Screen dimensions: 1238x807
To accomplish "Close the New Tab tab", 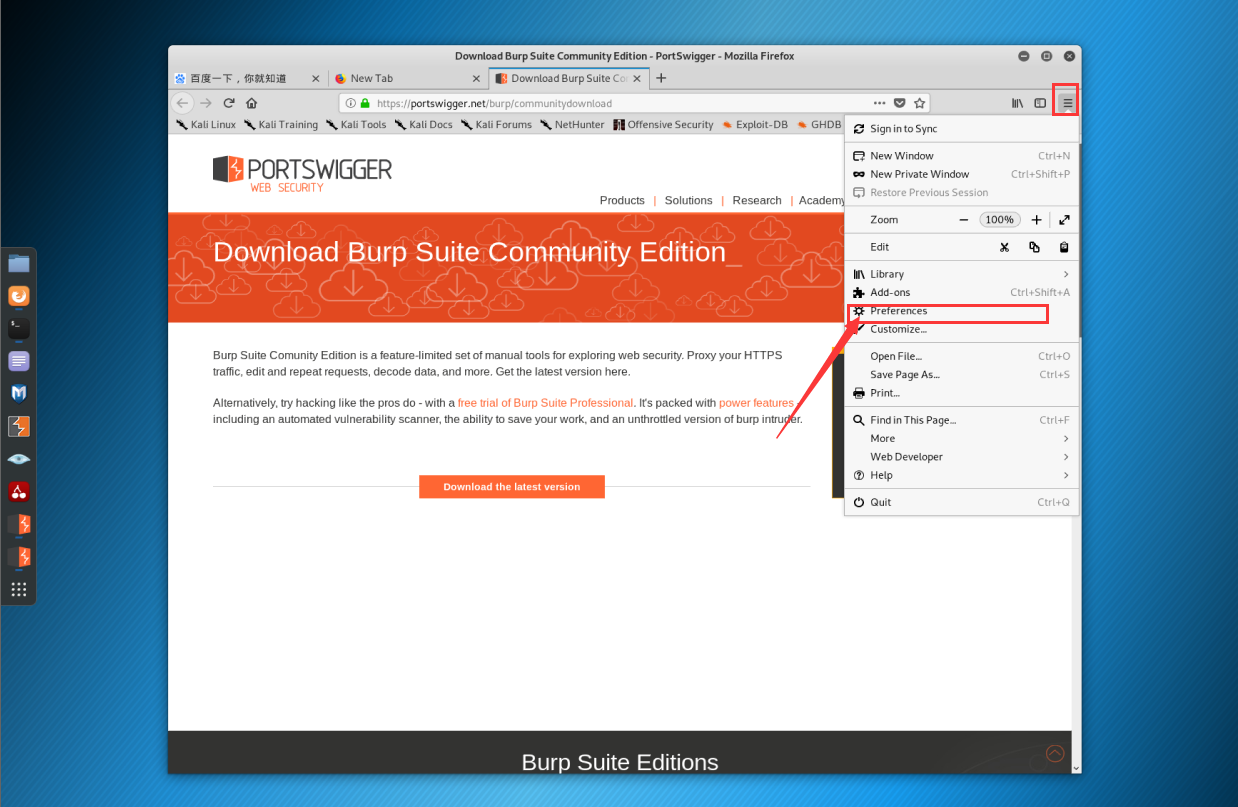I will (476, 78).
